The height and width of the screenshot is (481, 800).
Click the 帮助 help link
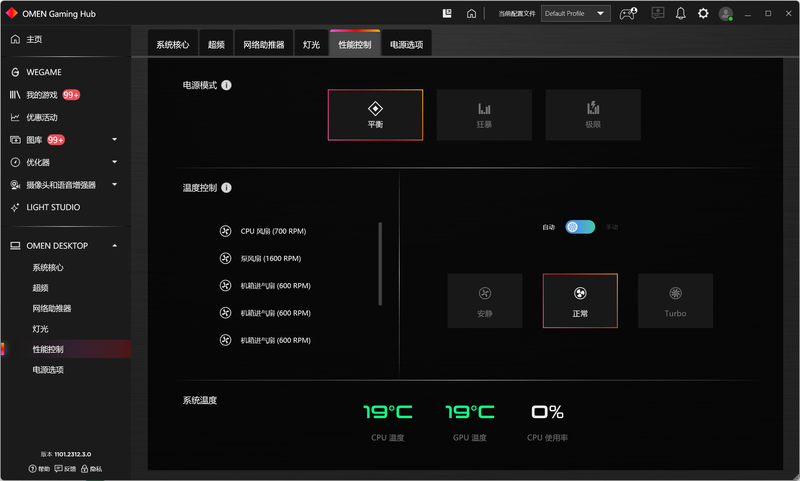39,468
